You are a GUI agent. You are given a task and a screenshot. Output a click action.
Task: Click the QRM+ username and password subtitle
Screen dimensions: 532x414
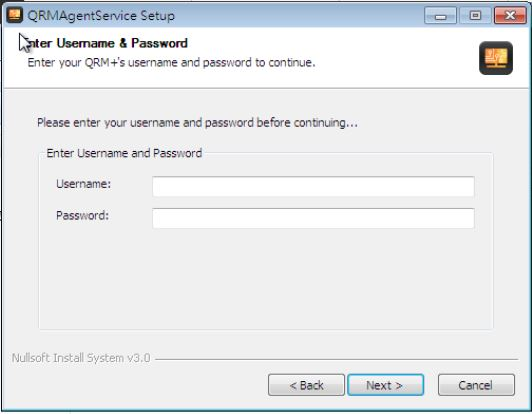[x=171, y=62]
